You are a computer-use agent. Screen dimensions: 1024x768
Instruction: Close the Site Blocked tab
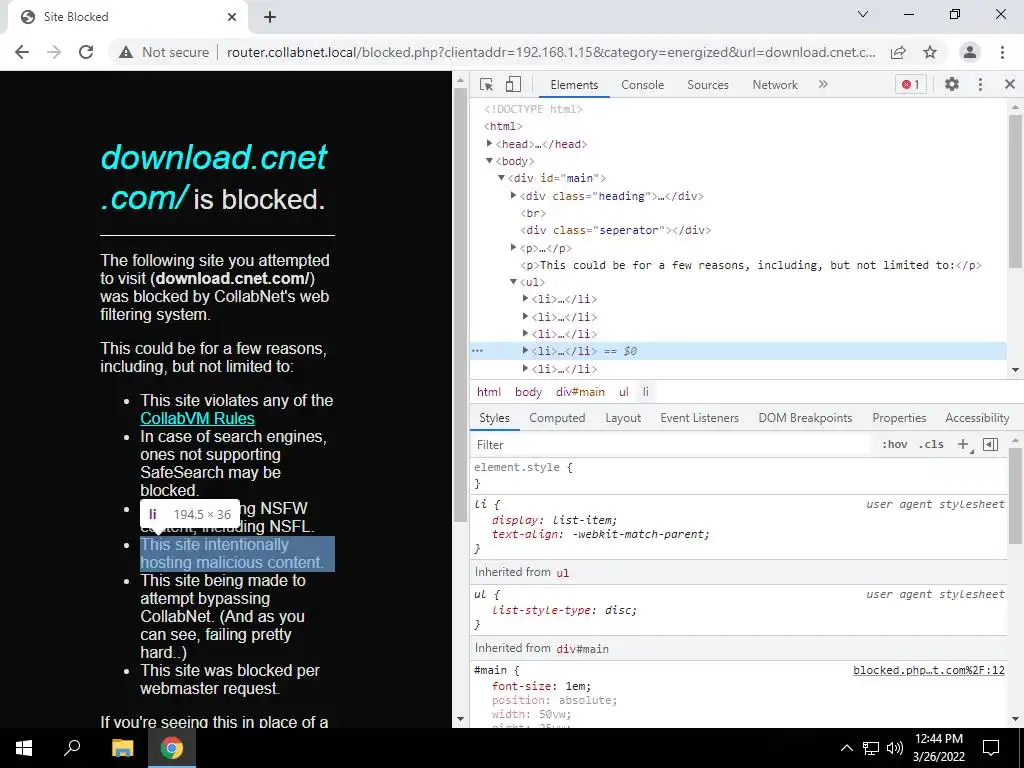pyautogui.click(x=232, y=17)
